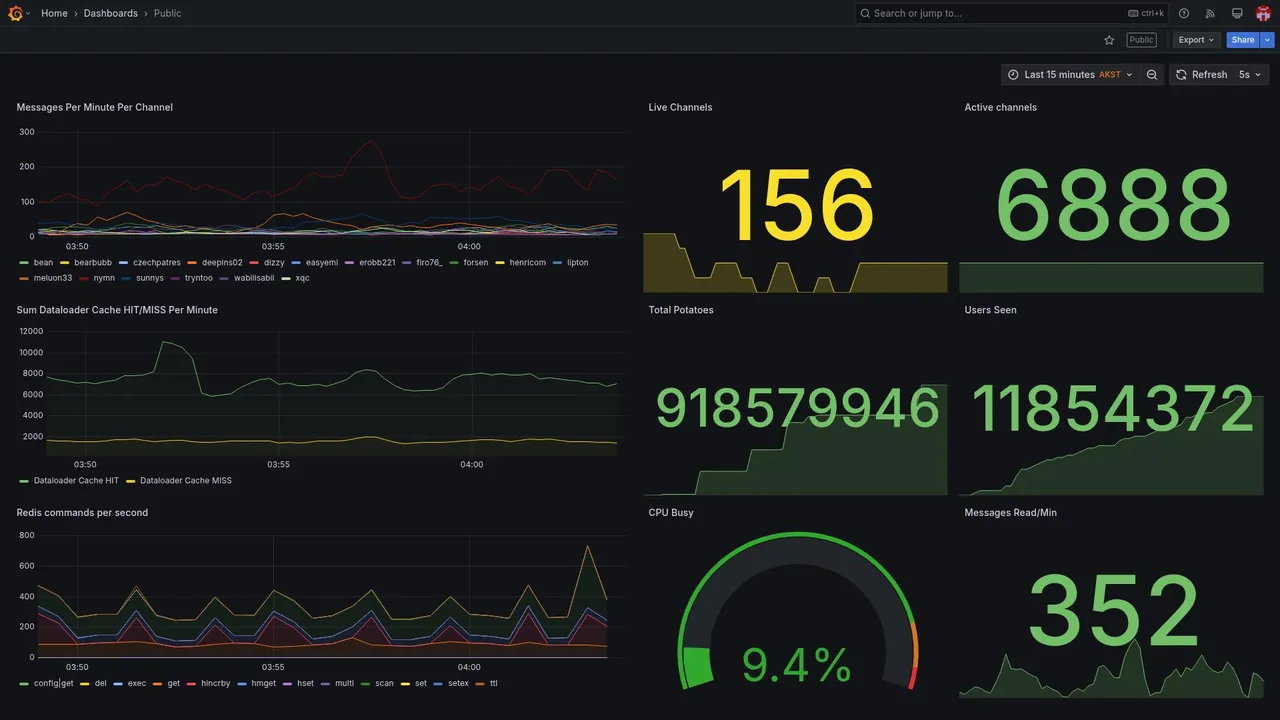Toggle the xqc legend series
Image resolution: width=1280 pixels, height=720 pixels.
point(302,278)
